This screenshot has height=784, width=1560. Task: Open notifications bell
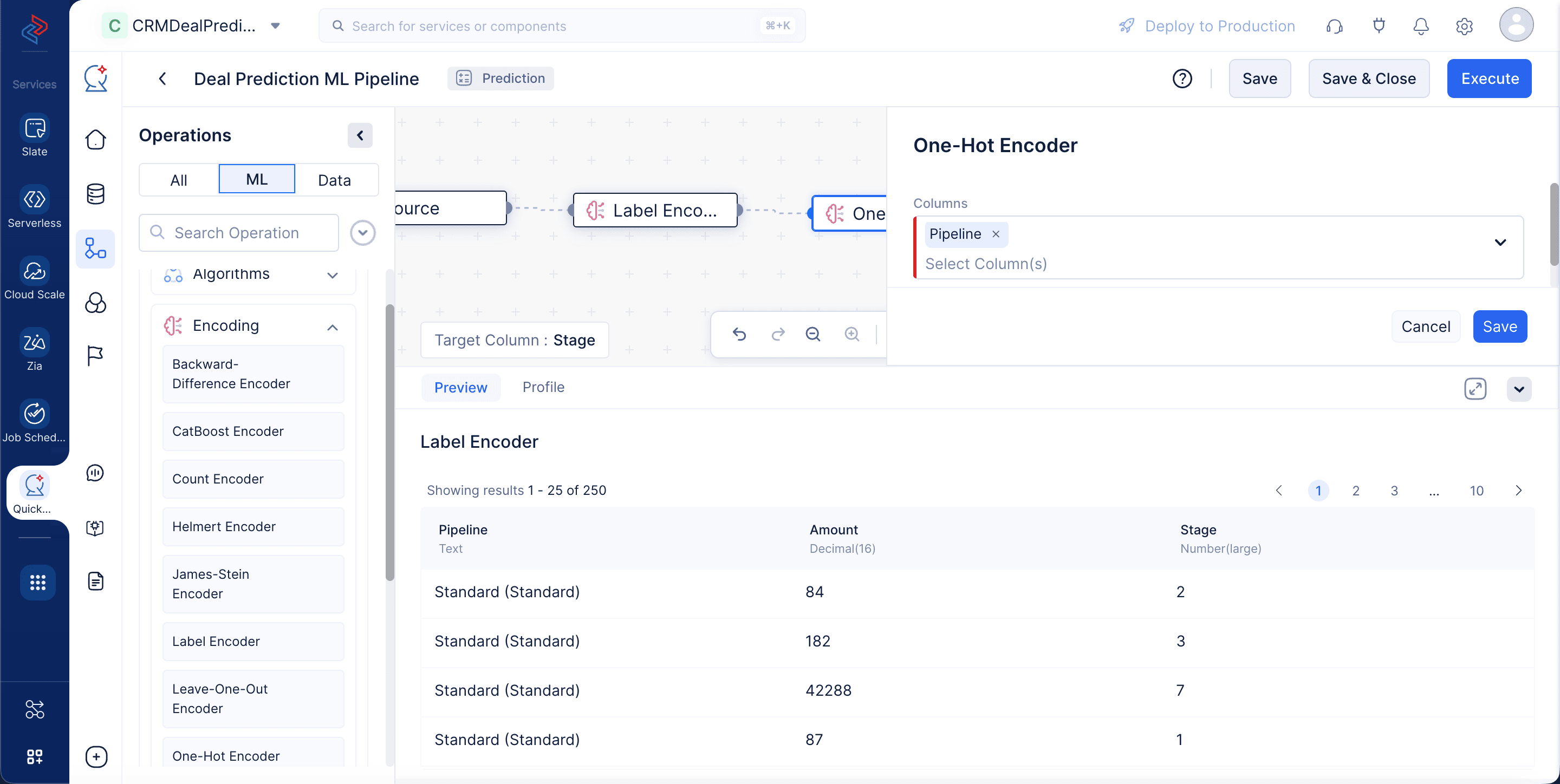(1421, 26)
